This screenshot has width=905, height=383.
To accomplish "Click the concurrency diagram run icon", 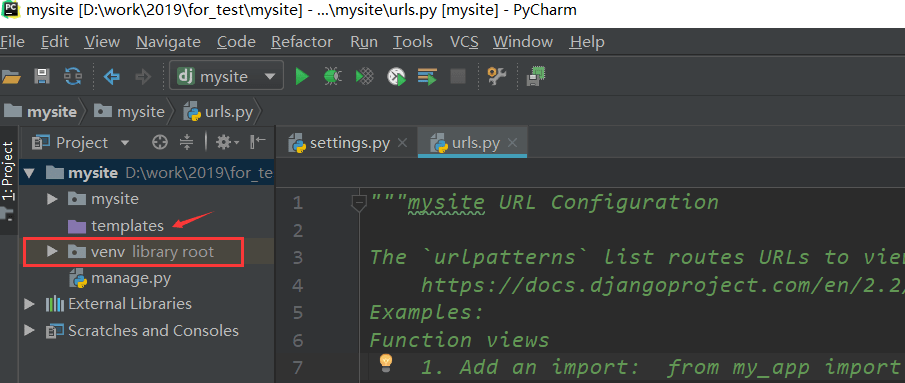I will 427,77.
